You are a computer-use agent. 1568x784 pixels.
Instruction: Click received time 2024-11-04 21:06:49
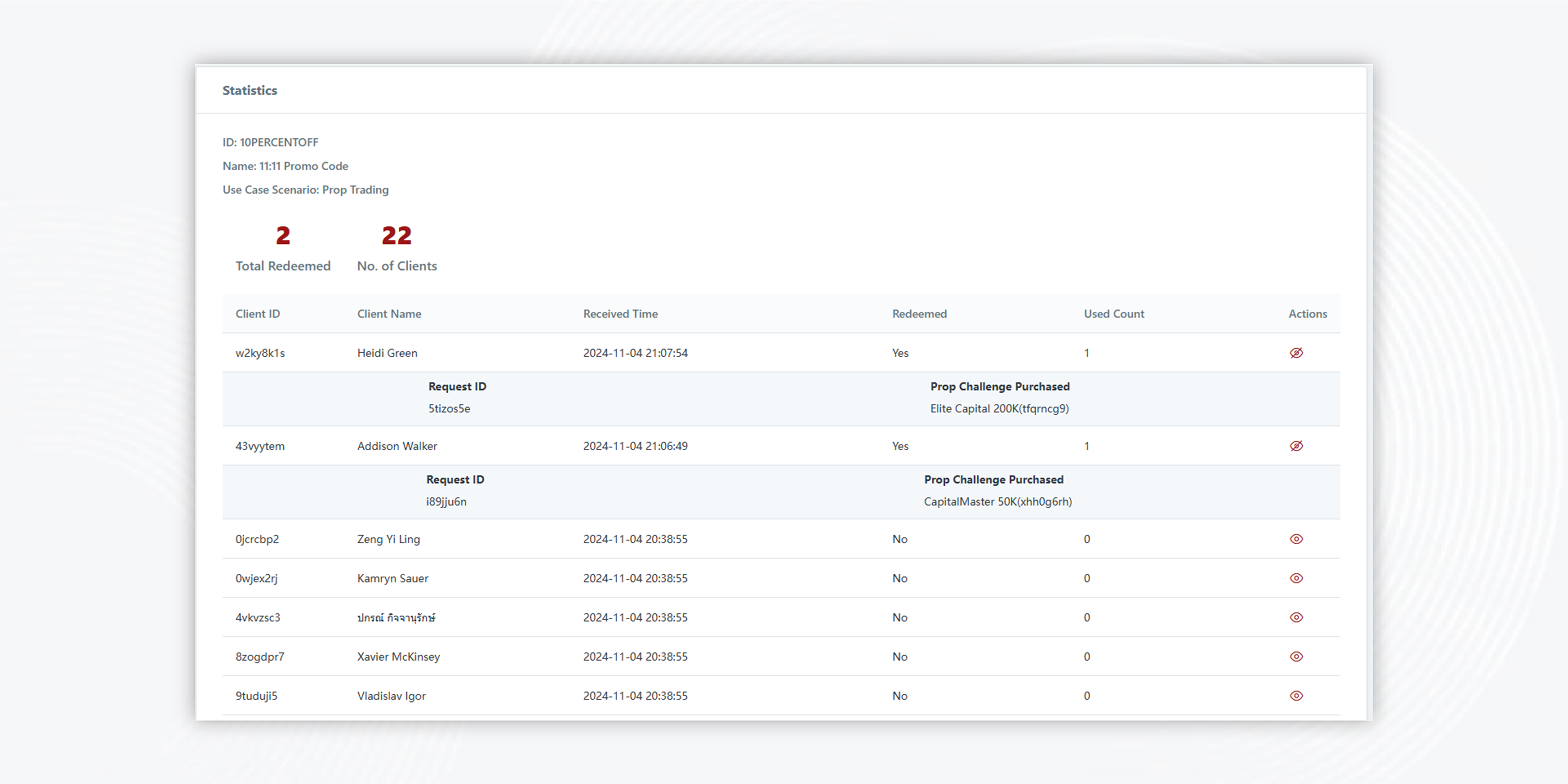click(x=635, y=446)
